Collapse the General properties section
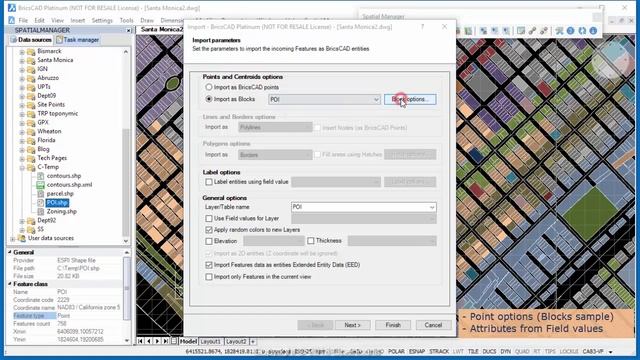The image size is (640, 360). (10, 252)
